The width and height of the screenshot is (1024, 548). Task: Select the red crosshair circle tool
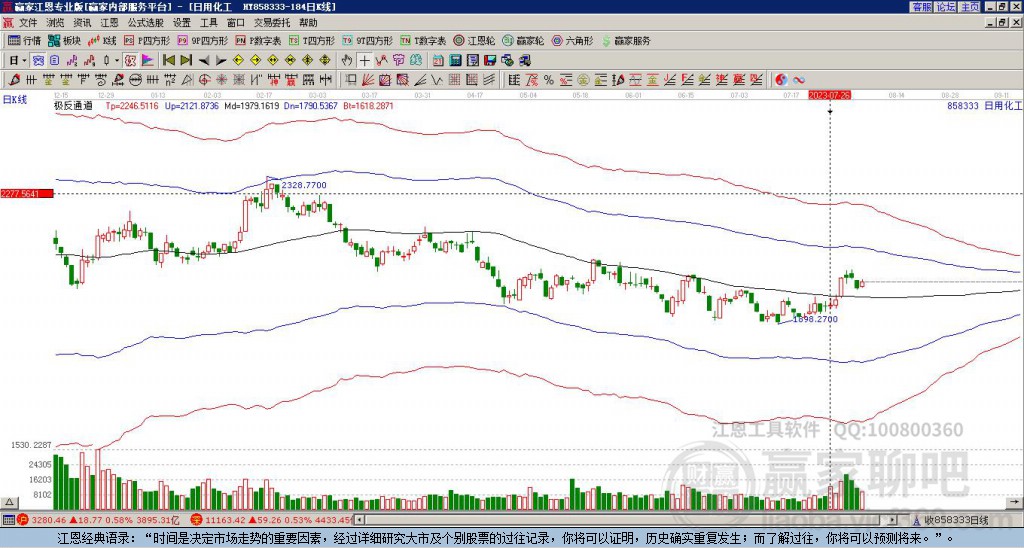coord(204,80)
